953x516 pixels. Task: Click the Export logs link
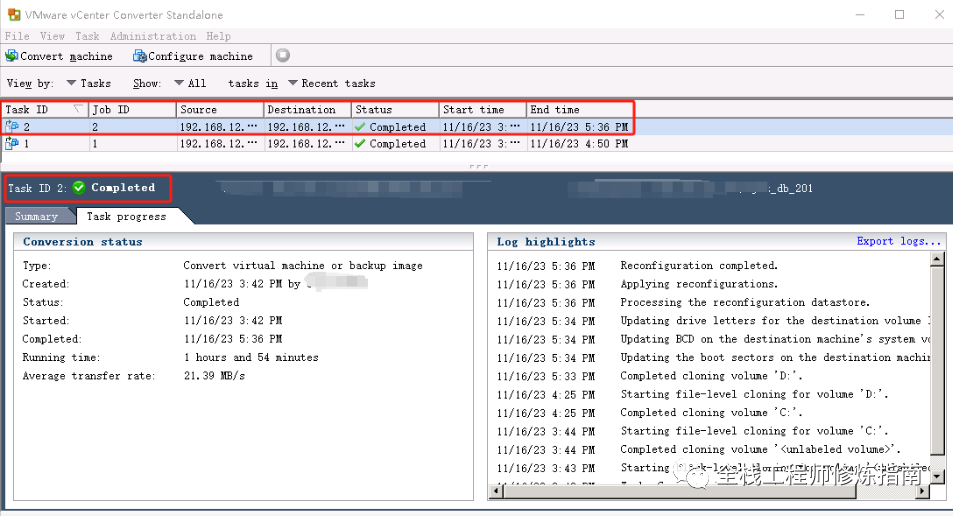pyautogui.click(x=898, y=241)
